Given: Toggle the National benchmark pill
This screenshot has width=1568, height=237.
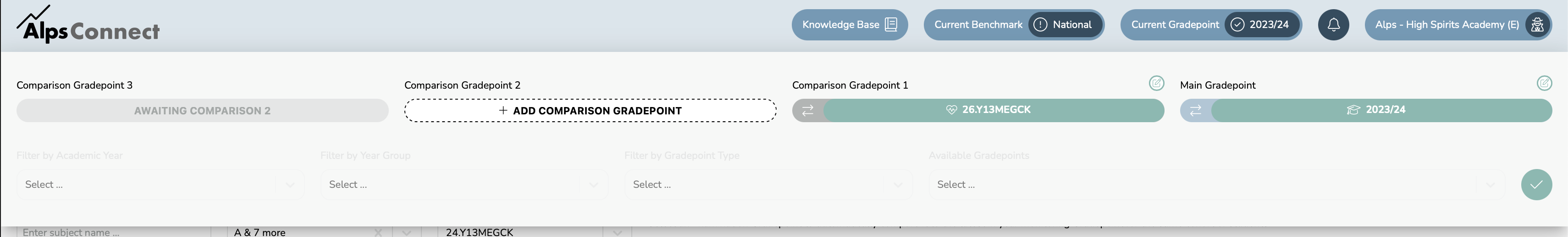Looking at the screenshot, I should (1065, 25).
